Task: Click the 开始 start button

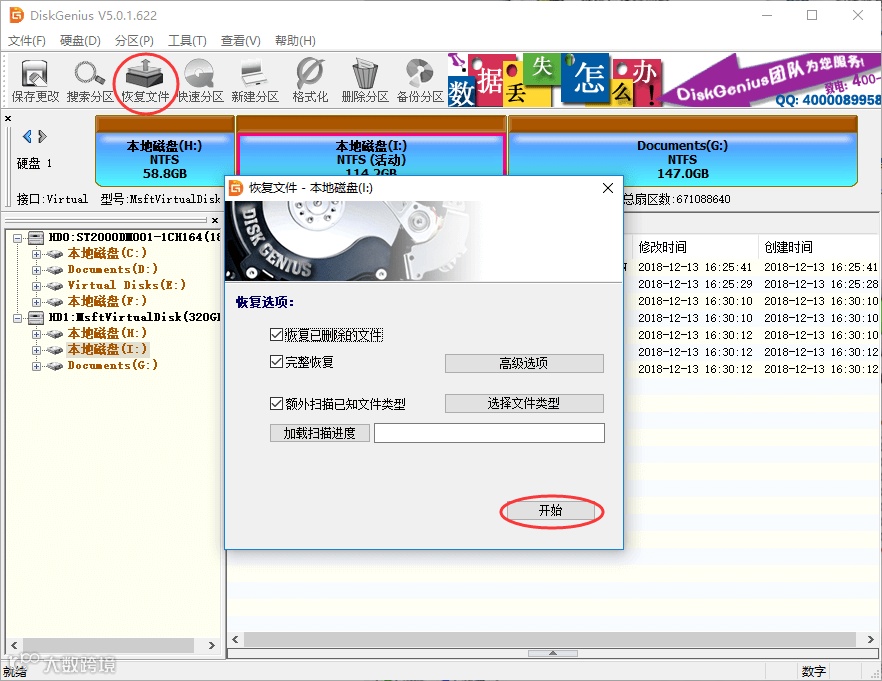Action: coord(550,511)
